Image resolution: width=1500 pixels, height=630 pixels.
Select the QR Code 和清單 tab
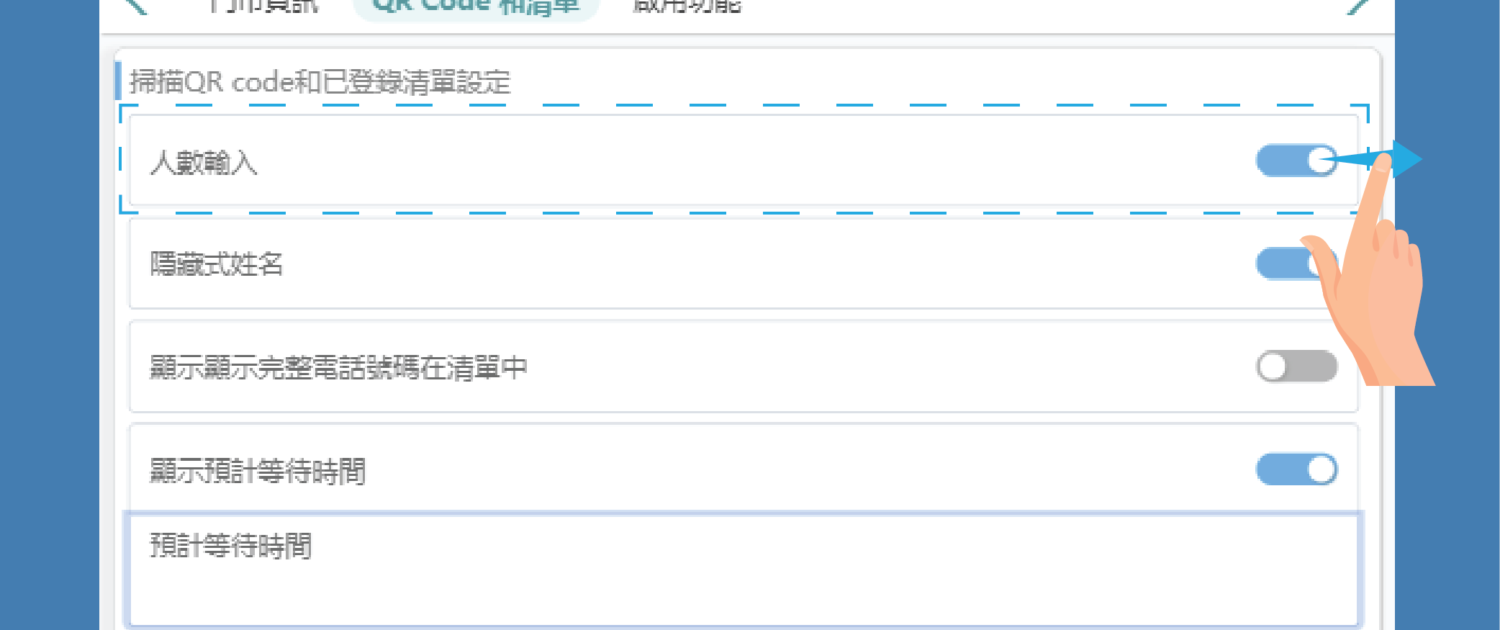pyautogui.click(x=476, y=6)
